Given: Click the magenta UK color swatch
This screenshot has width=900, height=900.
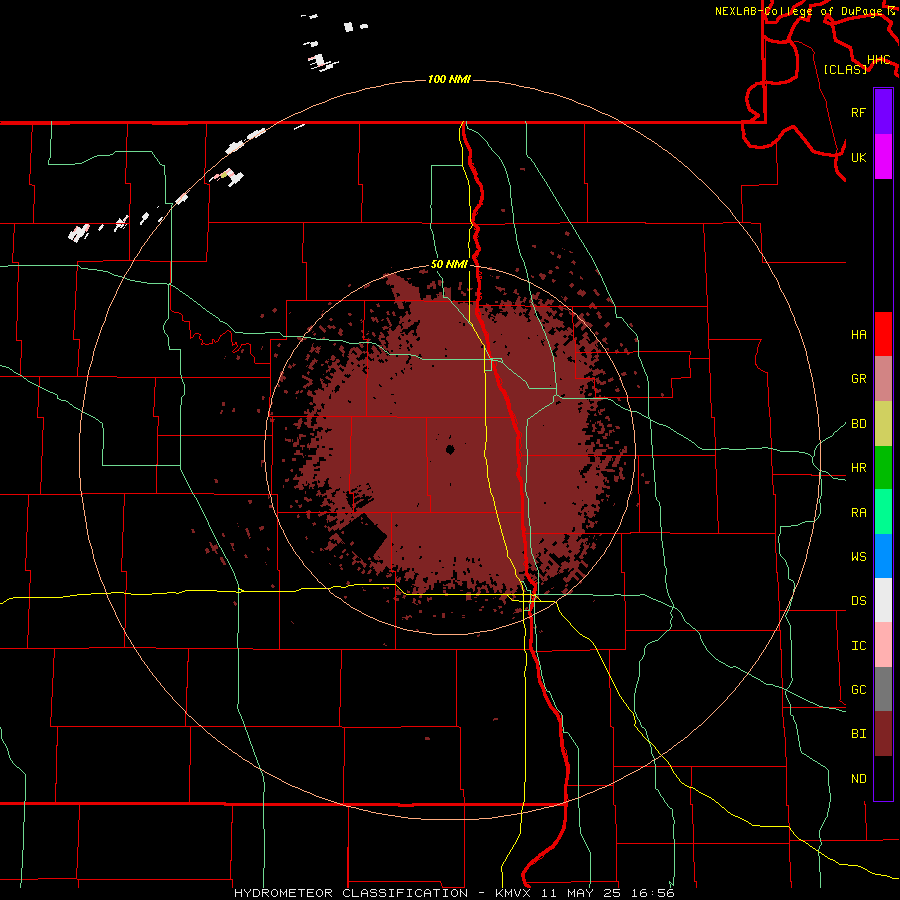Looking at the screenshot, I should coord(883,156).
